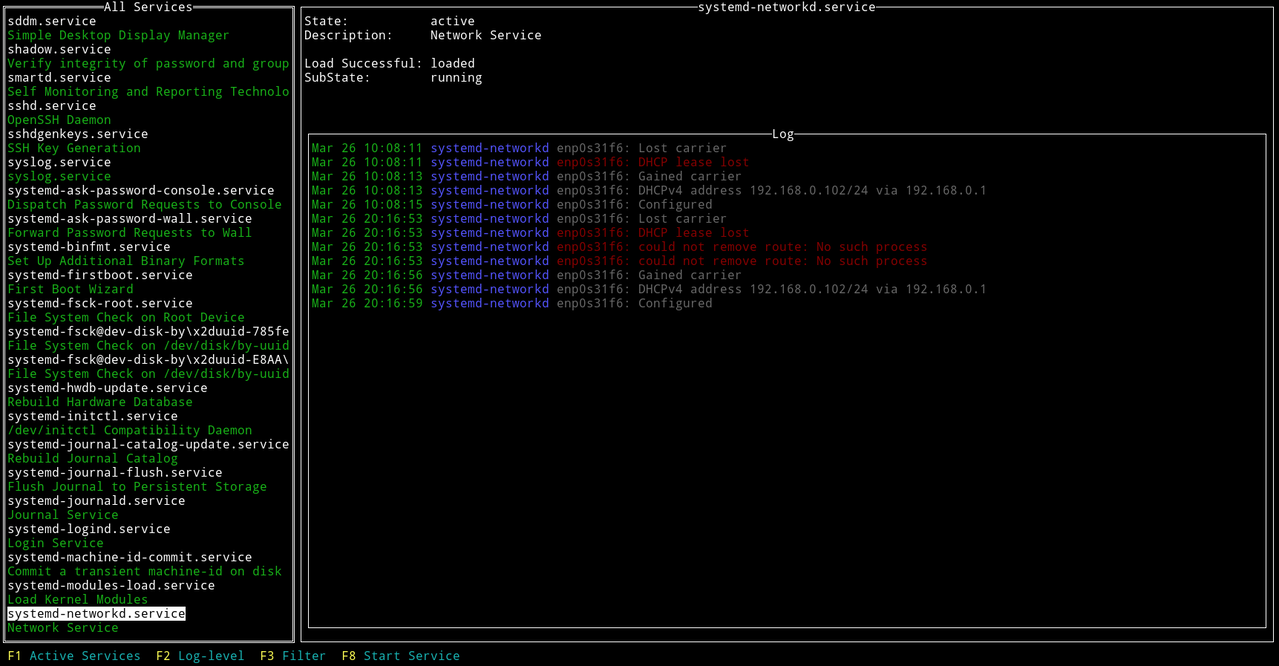The height and width of the screenshot is (666, 1279).
Task: Click "Commit a transient machine-id on disk"
Action: 145,571
